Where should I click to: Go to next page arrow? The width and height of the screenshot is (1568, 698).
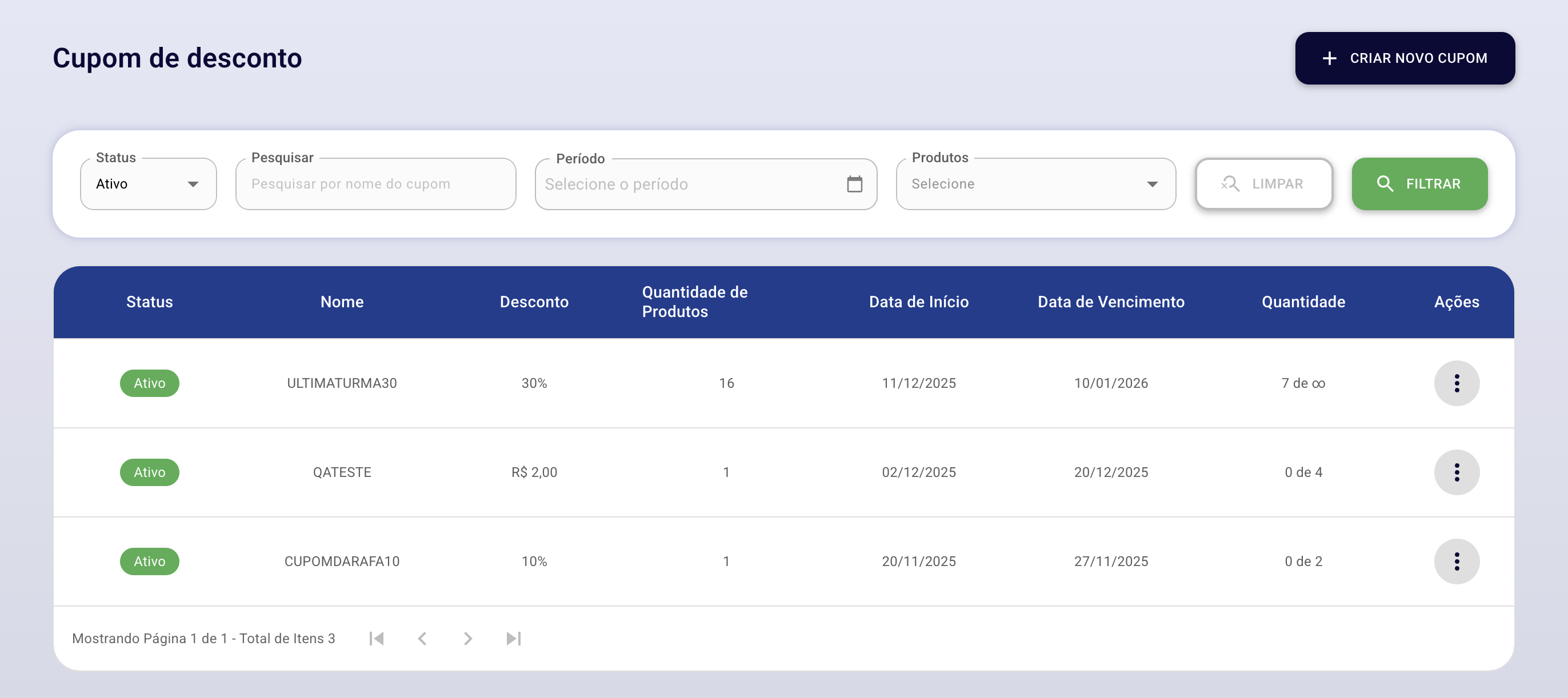[x=467, y=639]
